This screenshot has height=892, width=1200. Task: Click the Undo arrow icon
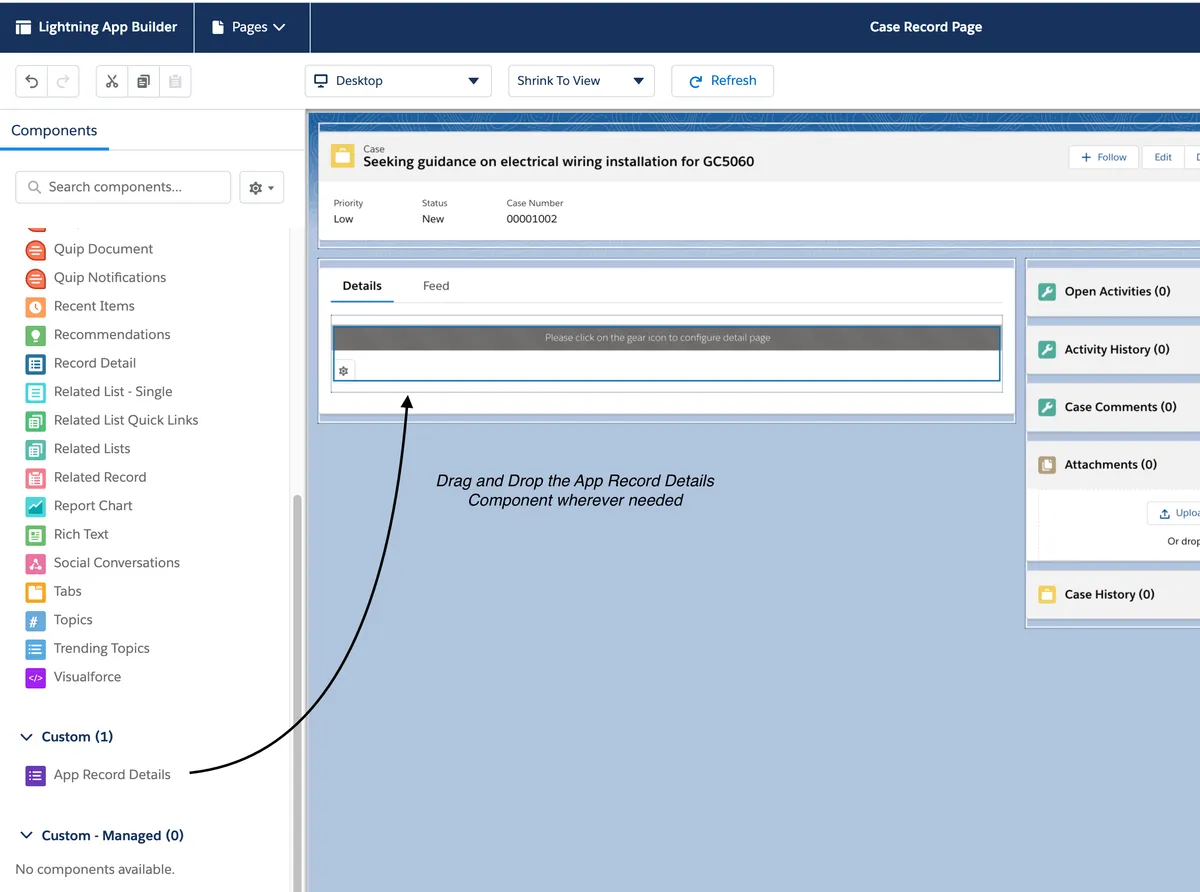point(32,81)
